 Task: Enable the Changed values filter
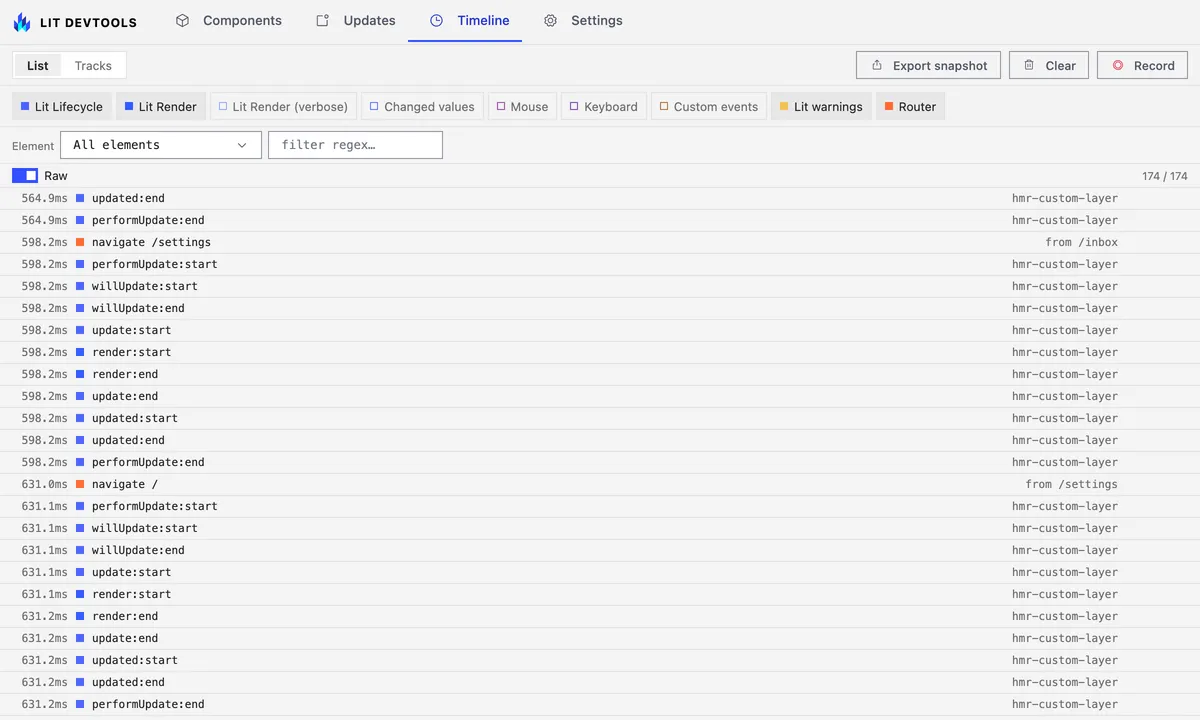coord(422,107)
